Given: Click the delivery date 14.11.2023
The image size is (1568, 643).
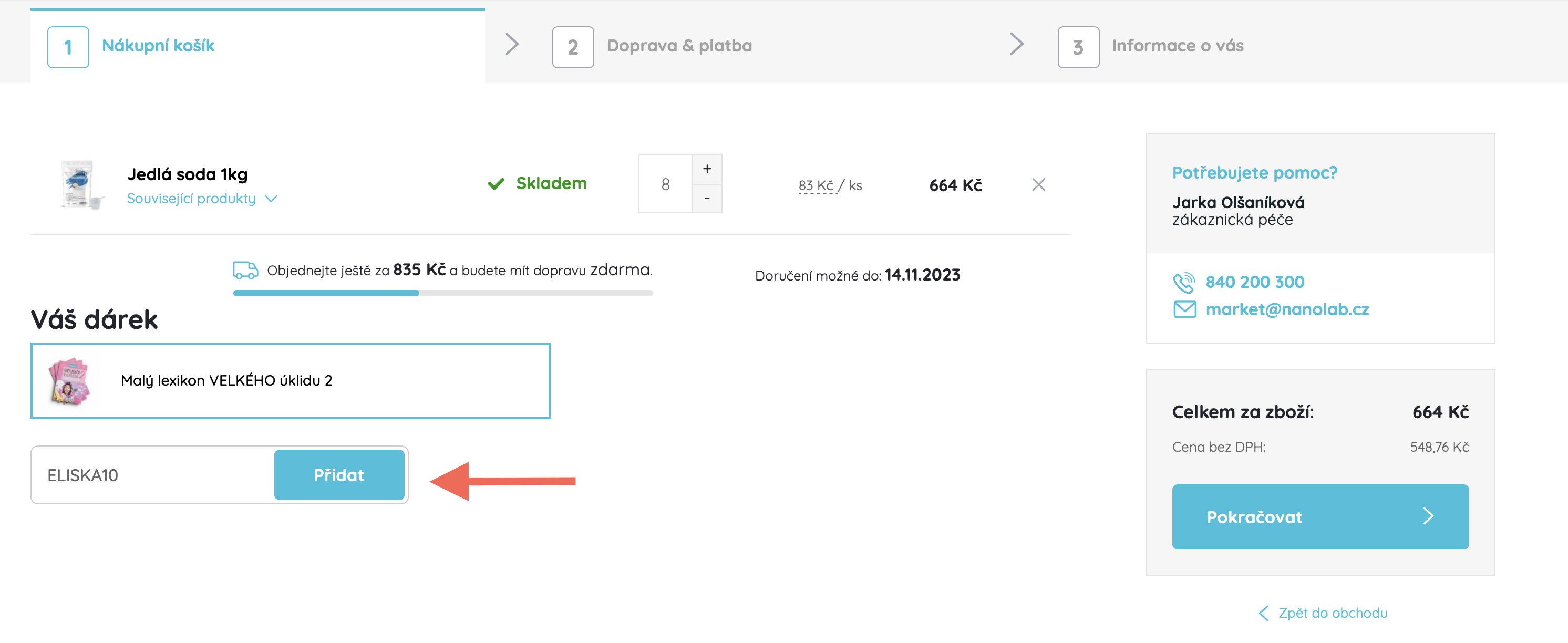Looking at the screenshot, I should pyautogui.click(x=922, y=275).
